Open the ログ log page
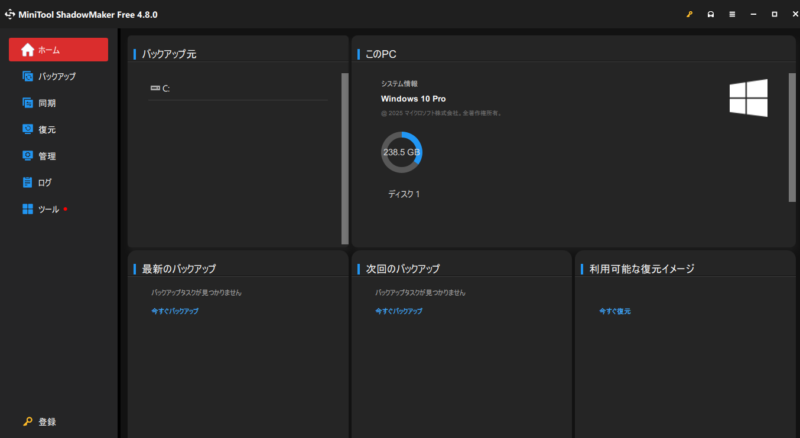This screenshot has height=438, width=800. [44, 183]
